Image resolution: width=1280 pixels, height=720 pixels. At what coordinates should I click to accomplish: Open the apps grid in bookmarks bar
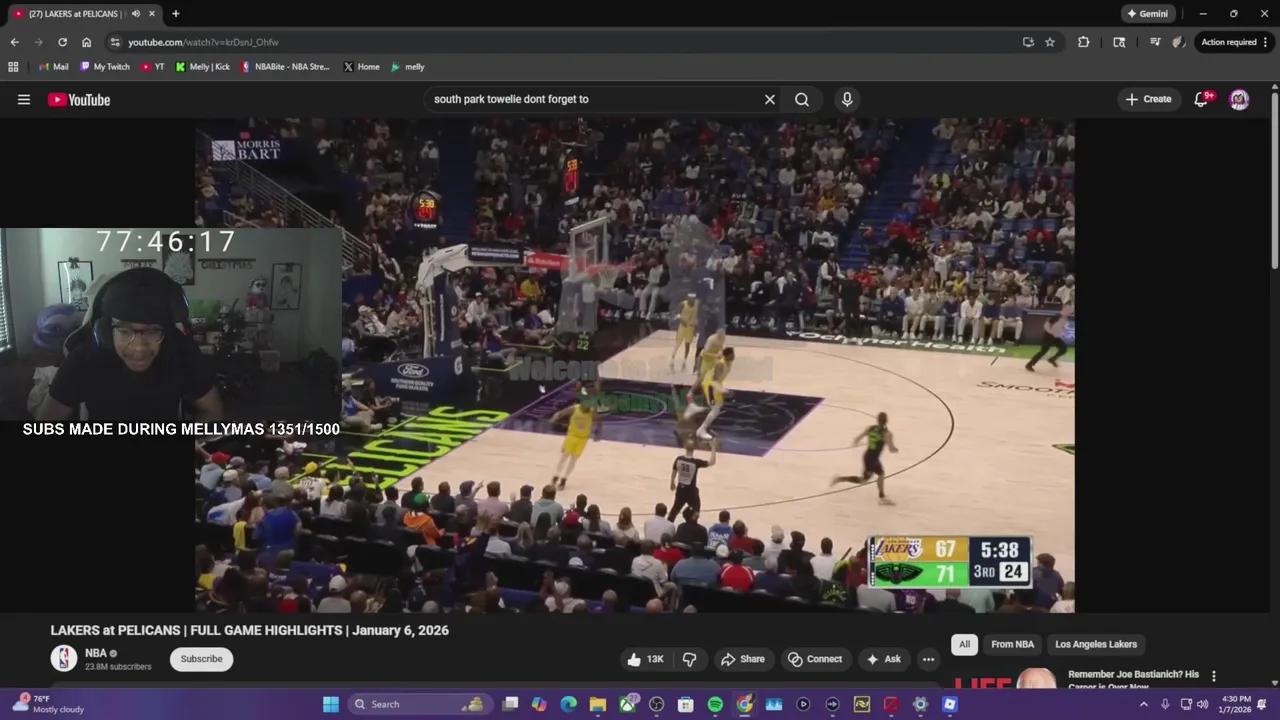point(13,67)
